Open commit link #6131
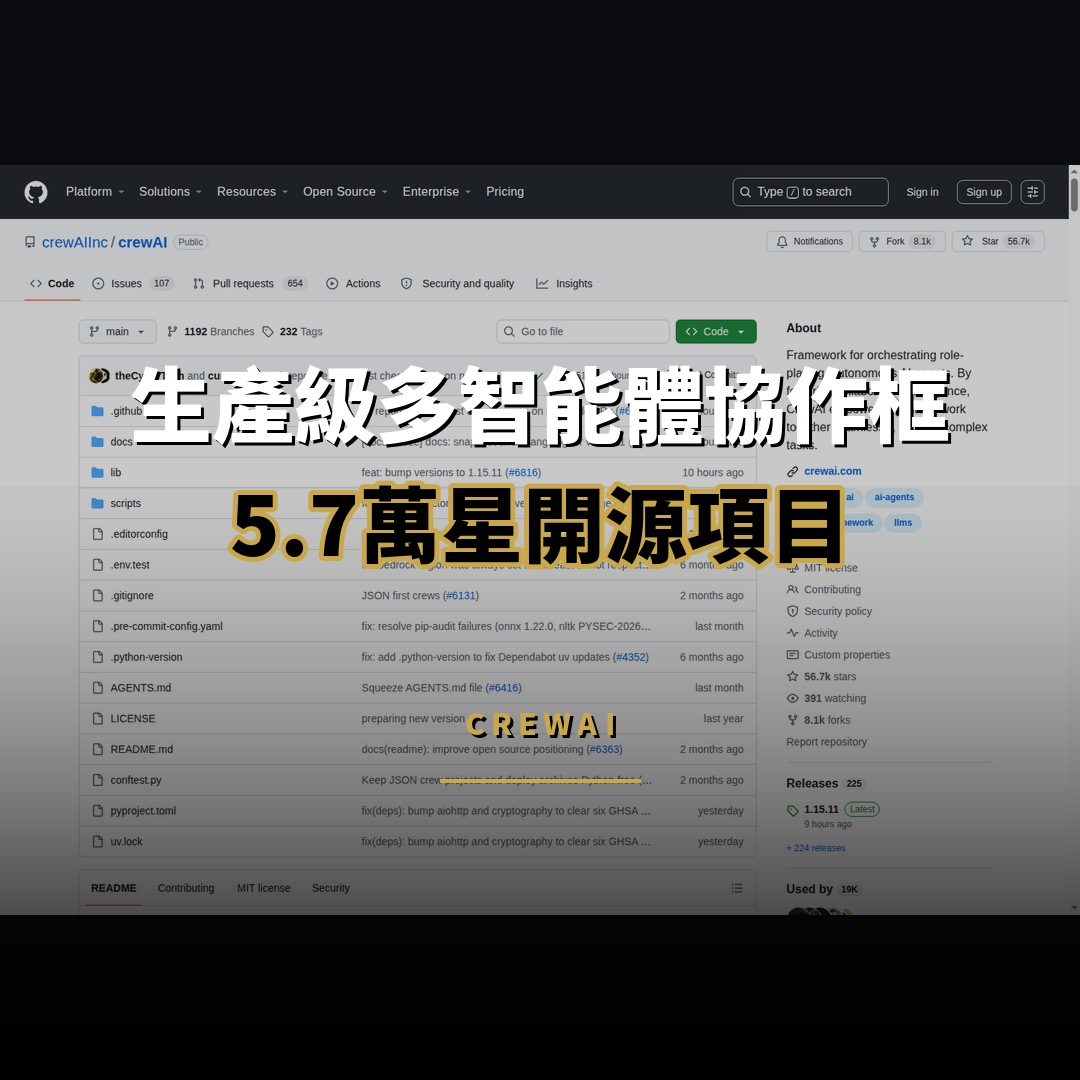Image resolution: width=1080 pixels, height=1080 pixels. click(x=461, y=596)
